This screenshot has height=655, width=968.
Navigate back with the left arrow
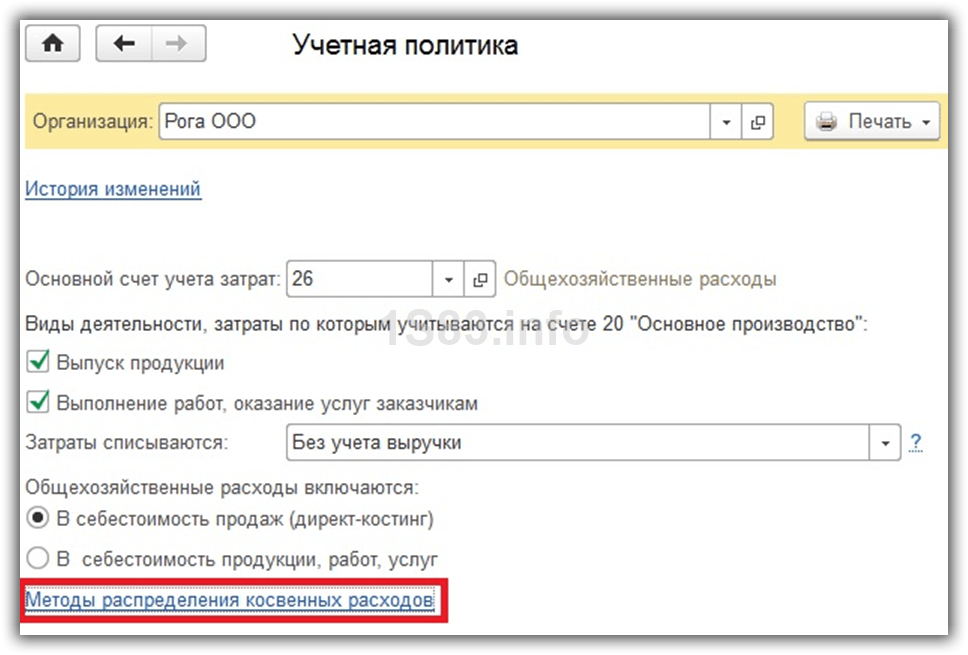coord(124,43)
